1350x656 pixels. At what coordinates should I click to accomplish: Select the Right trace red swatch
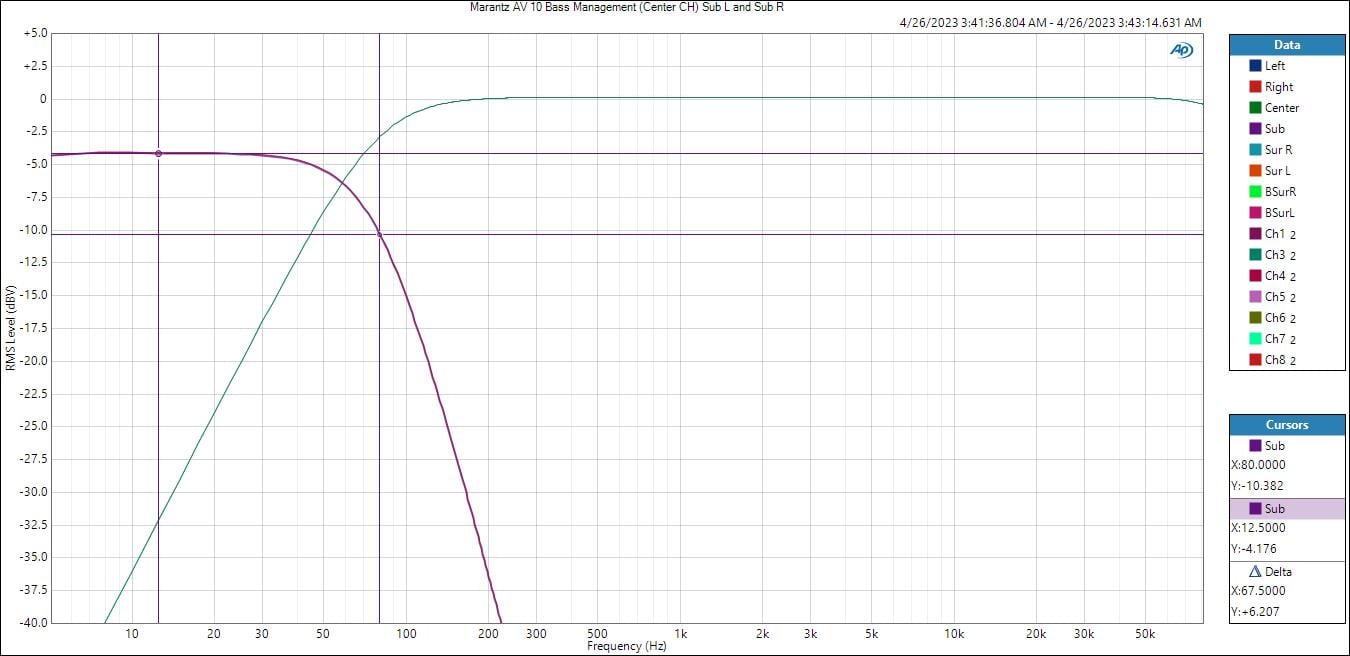coord(1255,87)
